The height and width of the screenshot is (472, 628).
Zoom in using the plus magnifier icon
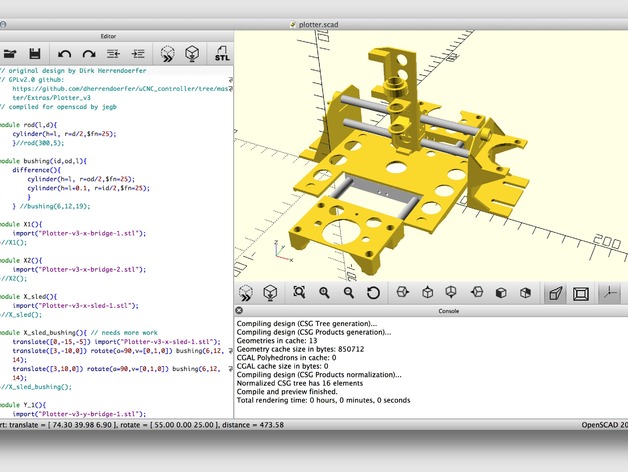(x=324, y=293)
